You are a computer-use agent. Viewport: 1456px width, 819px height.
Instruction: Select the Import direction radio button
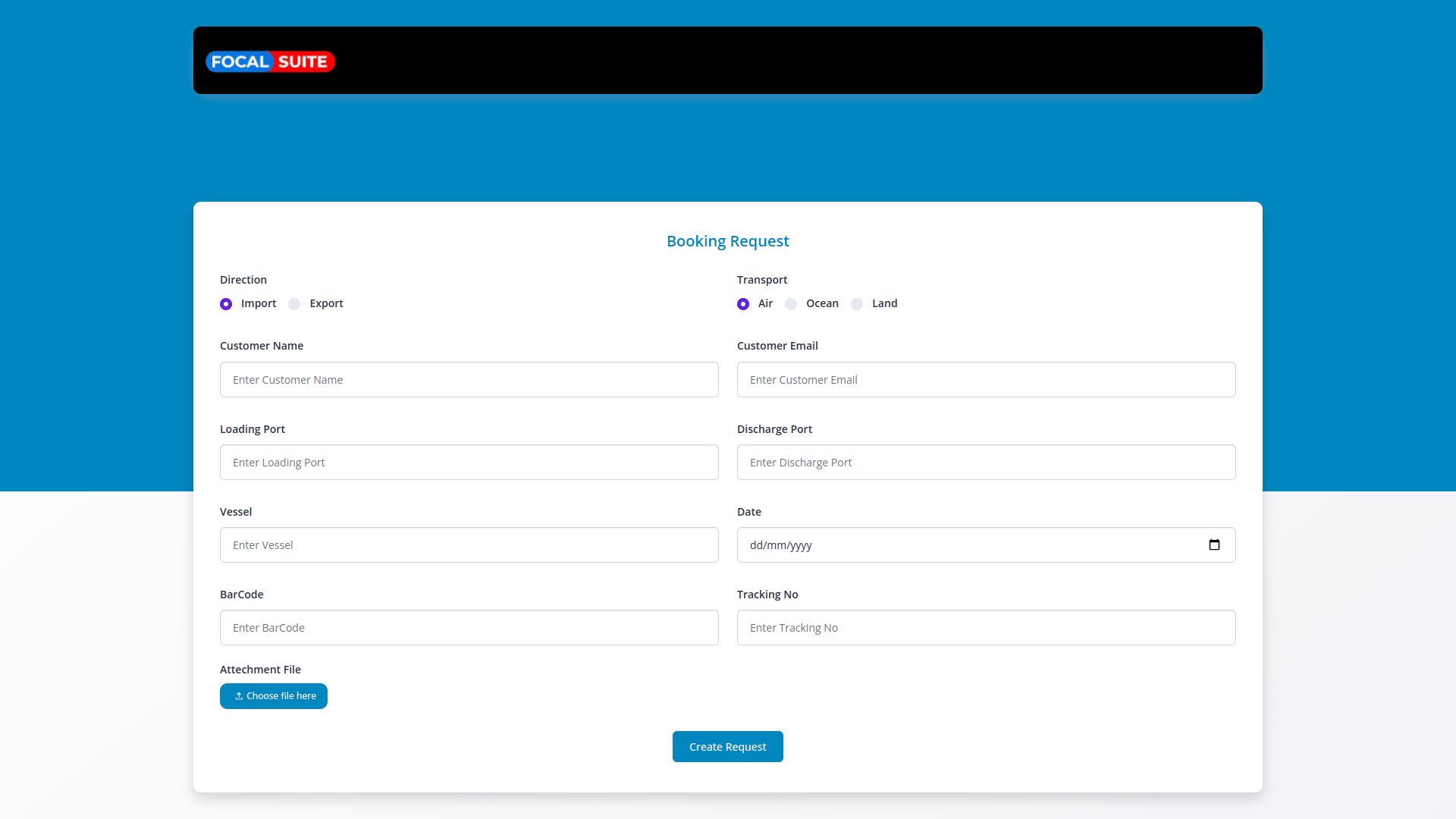point(226,304)
